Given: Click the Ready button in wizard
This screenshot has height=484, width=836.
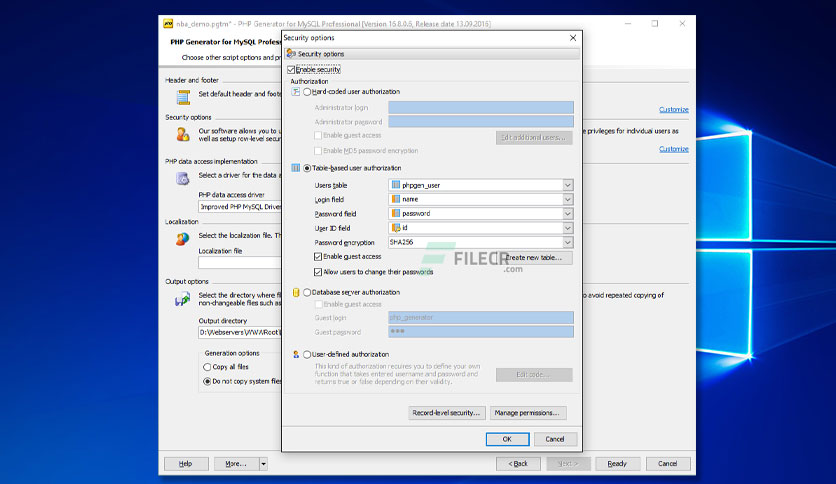Looking at the screenshot, I should (x=617, y=464).
